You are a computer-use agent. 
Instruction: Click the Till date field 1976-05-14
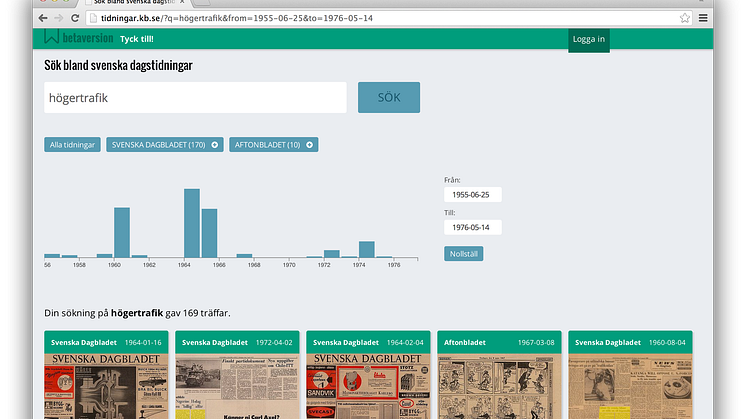472,227
